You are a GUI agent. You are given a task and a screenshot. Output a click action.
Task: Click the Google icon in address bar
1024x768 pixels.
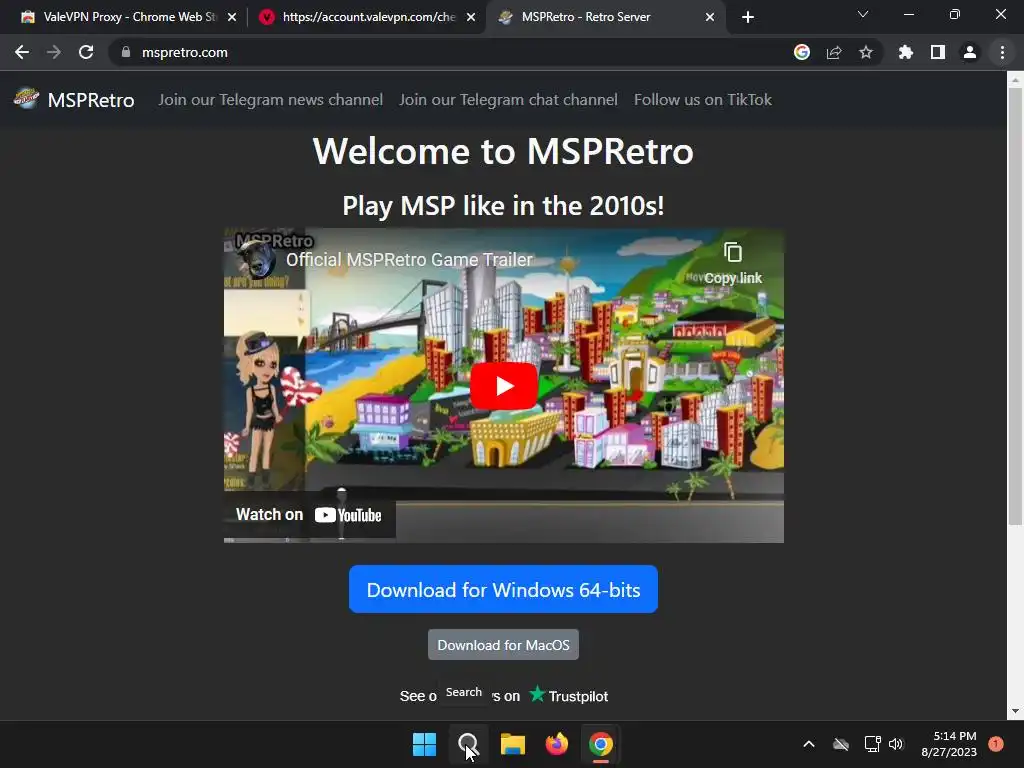(x=802, y=52)
